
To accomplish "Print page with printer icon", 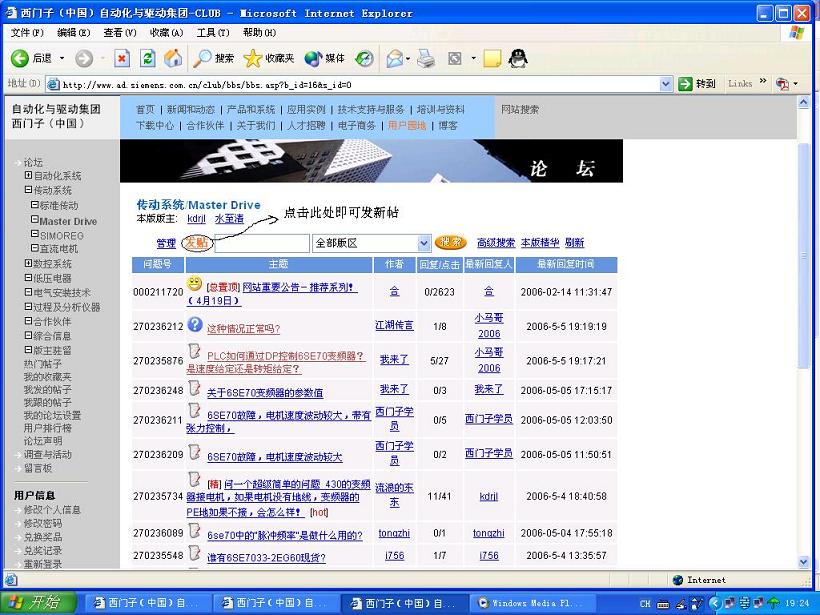I will [426, 58].
